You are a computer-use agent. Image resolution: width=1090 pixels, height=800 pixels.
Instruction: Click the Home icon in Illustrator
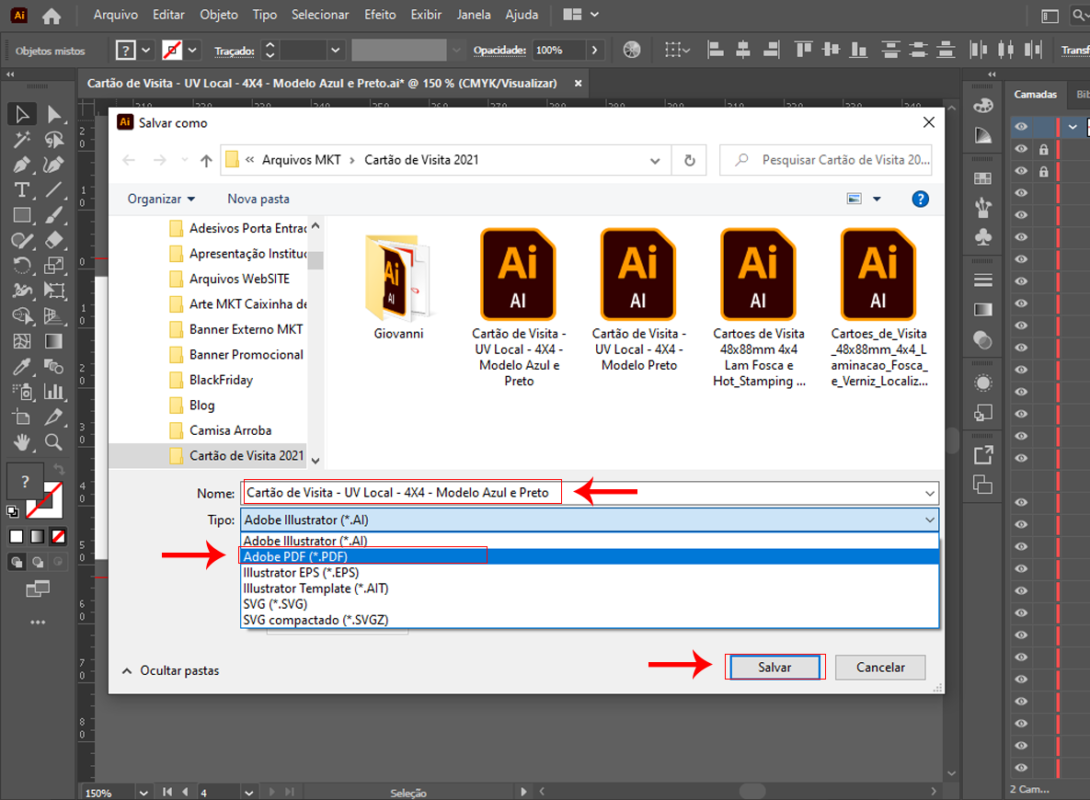(51, 15)
